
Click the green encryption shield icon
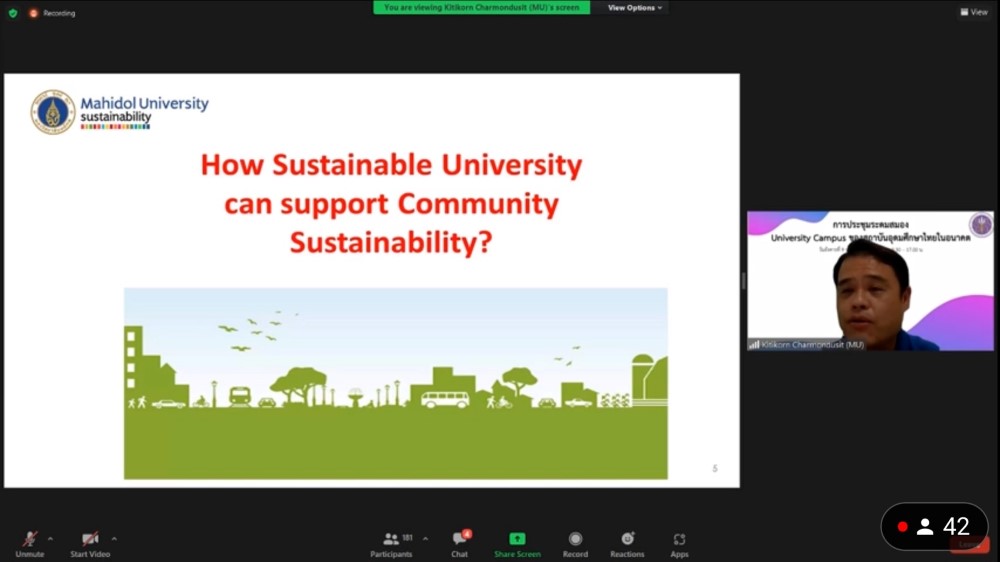coord(13,13)
